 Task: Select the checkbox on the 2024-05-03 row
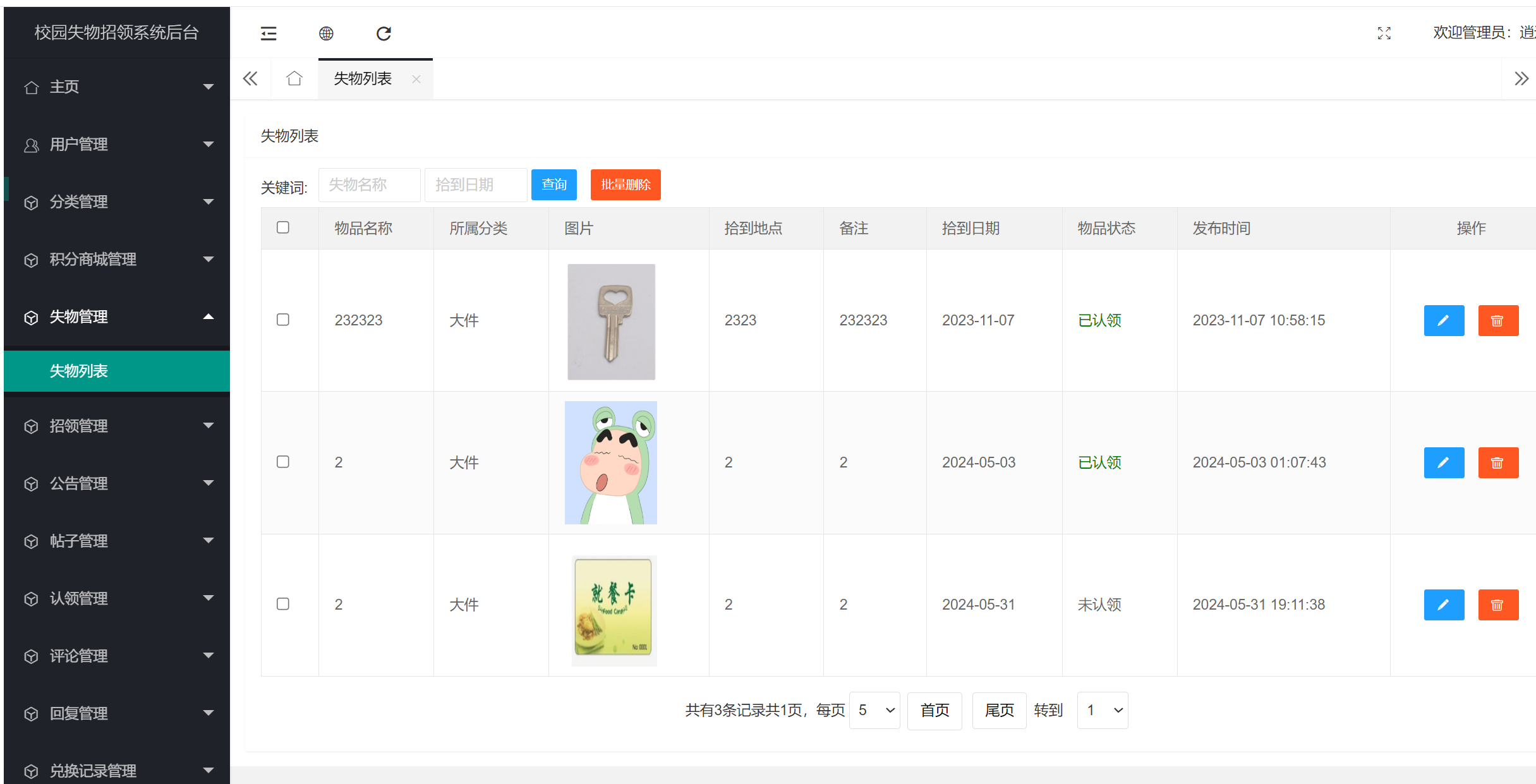tap(282, 462)
